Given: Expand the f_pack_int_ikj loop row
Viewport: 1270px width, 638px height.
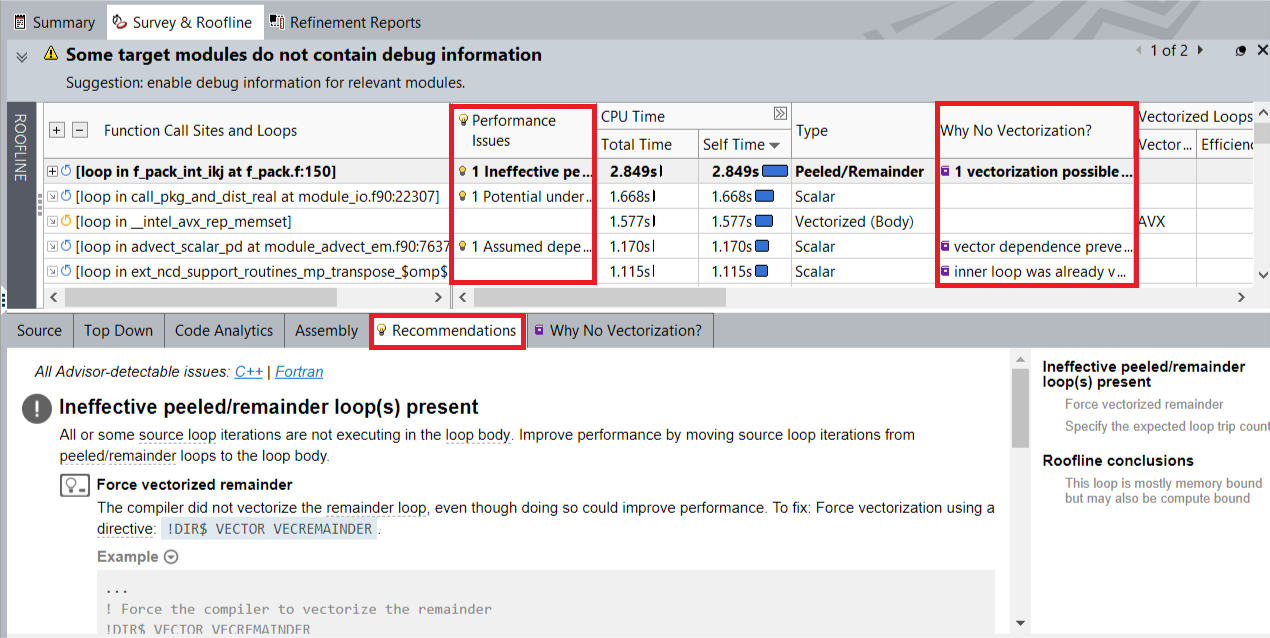Looking at the screenshot, I should [53, 172].
